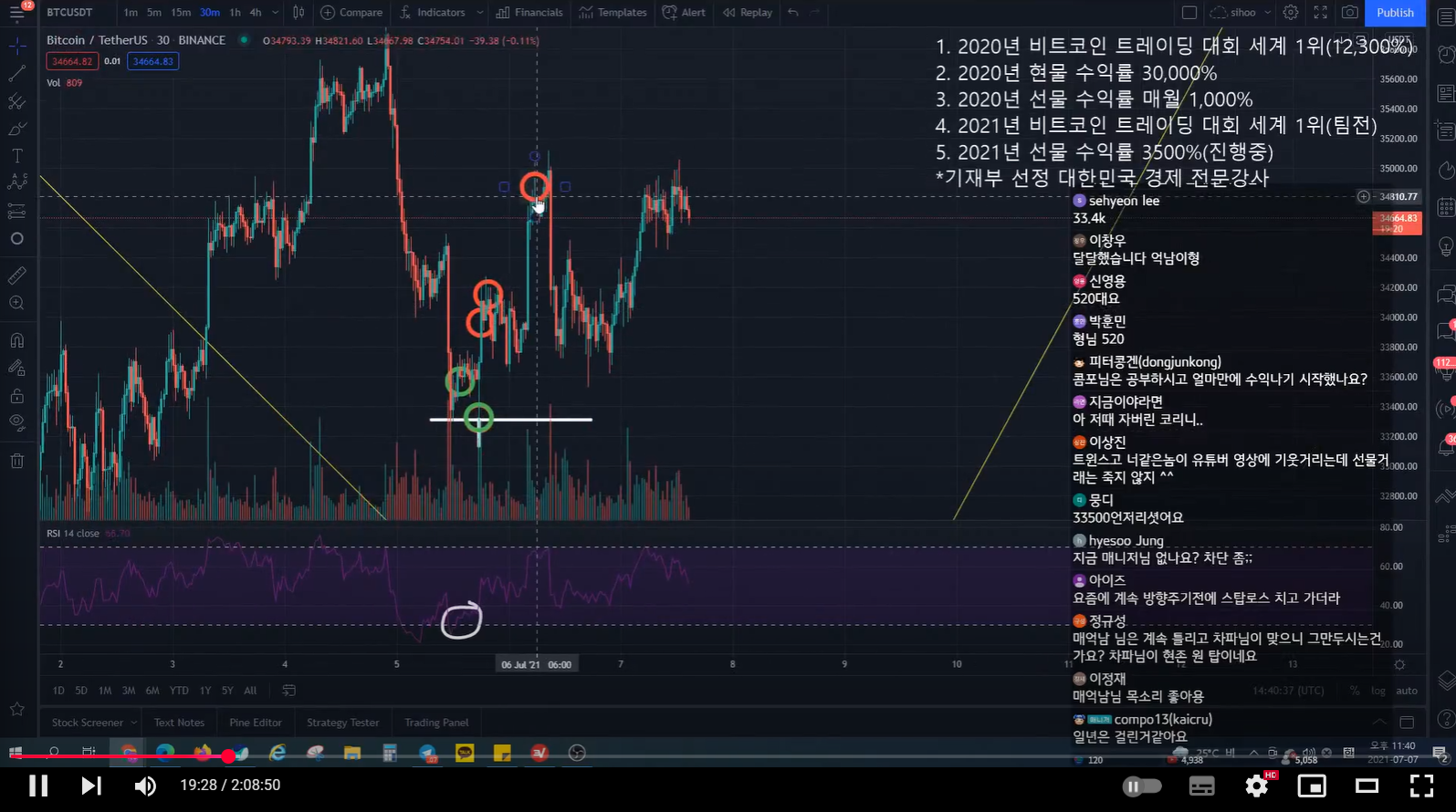1456x812 pixels.
Task: Open news panel in right sidebar
Action: point(1446,93)
